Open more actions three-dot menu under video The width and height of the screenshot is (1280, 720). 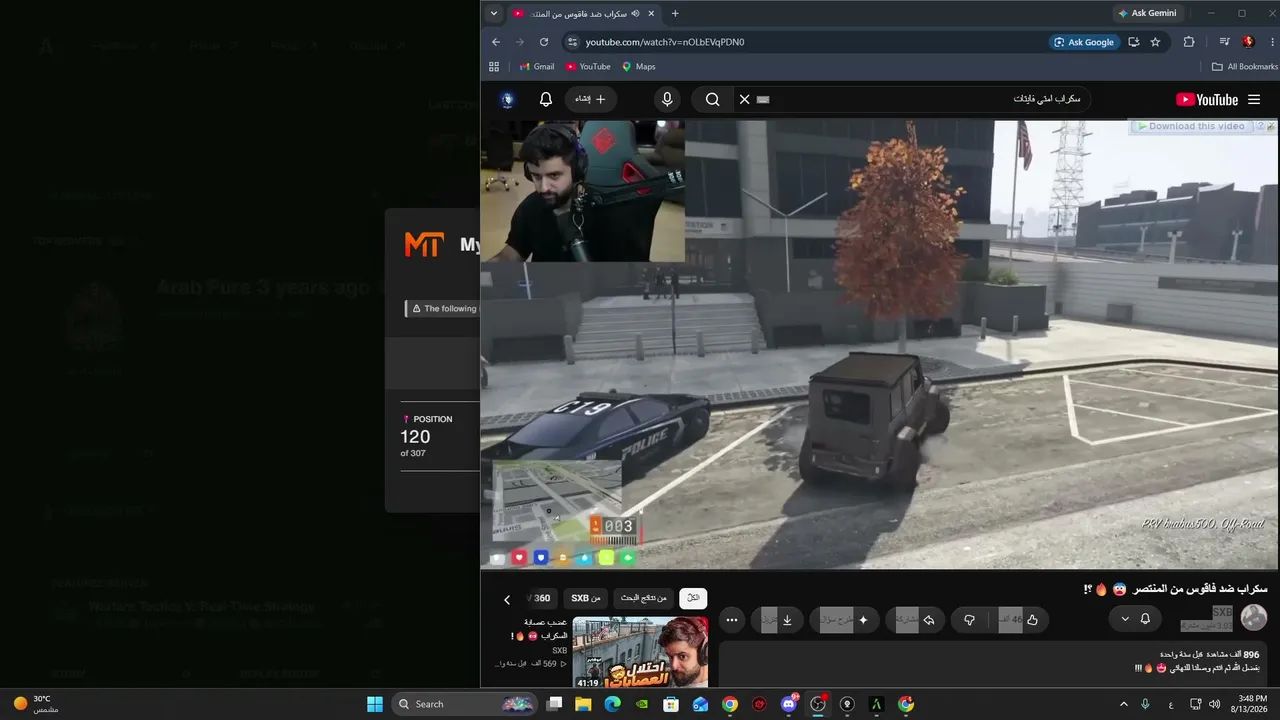(732, 620)
